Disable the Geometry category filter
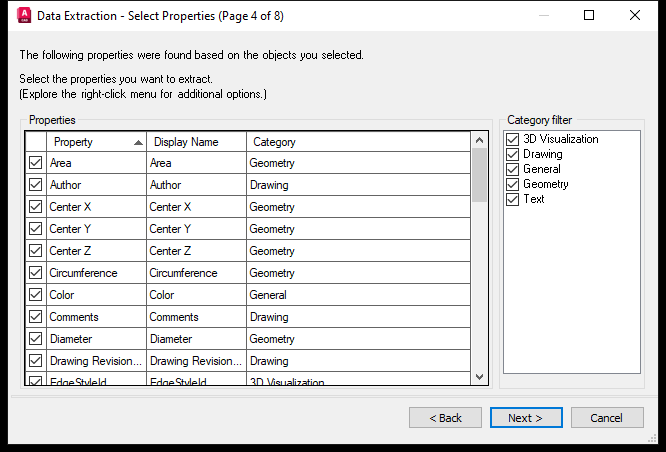 pyautogui.click(x=513, y=184)
